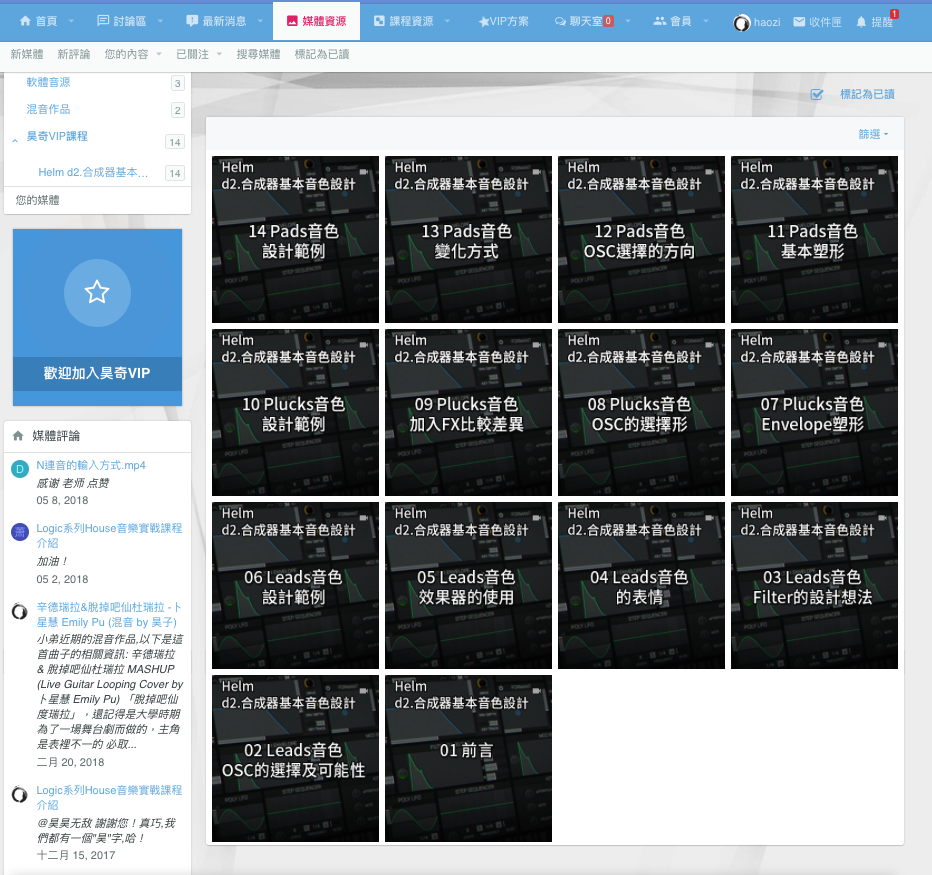Click the 歡迎加入昊奇VIP banner button
This screenshot has width=932, height=875.
(97, 373)
